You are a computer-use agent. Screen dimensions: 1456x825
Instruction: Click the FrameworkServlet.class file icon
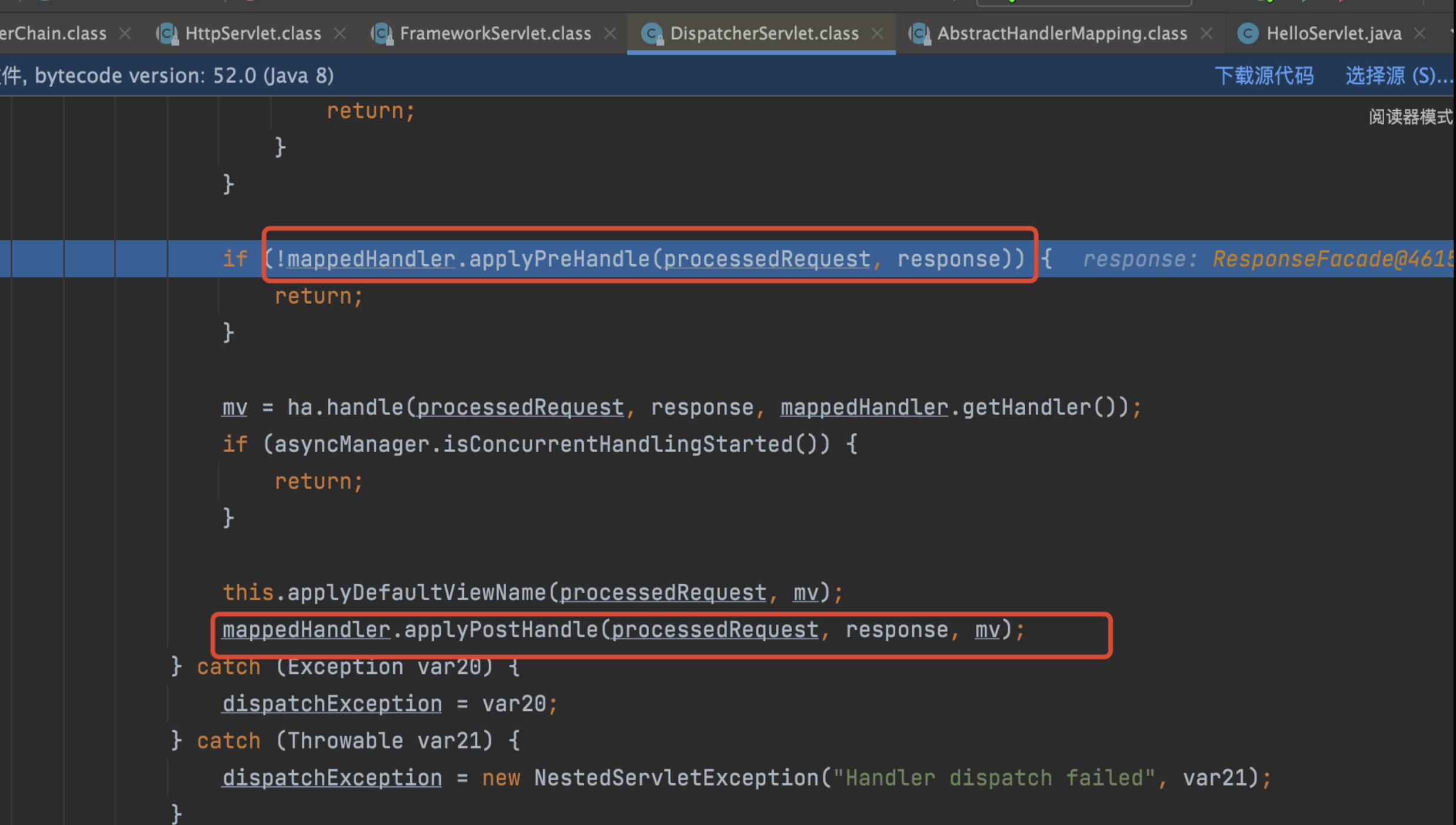tap(383, 34)
